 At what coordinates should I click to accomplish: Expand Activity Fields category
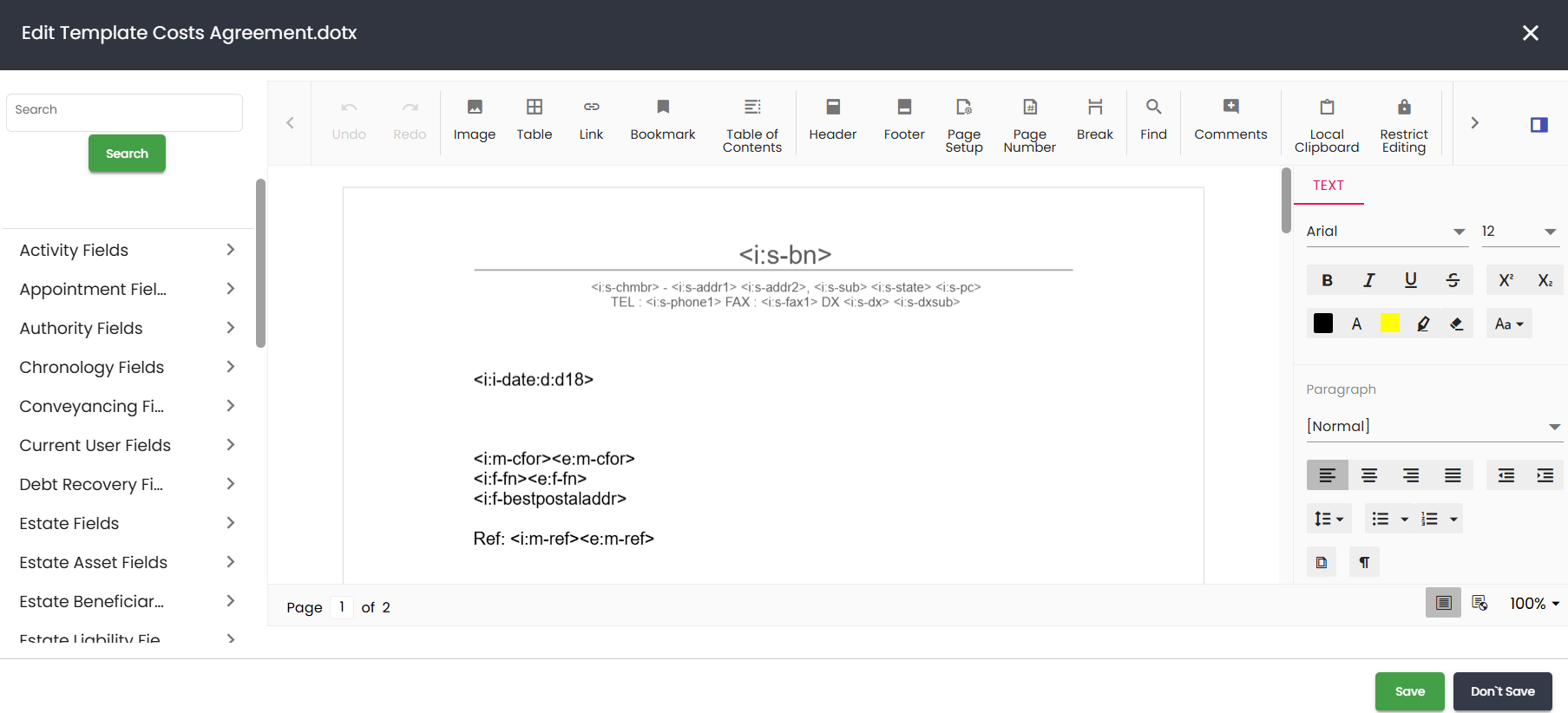(x=128, y=250)
